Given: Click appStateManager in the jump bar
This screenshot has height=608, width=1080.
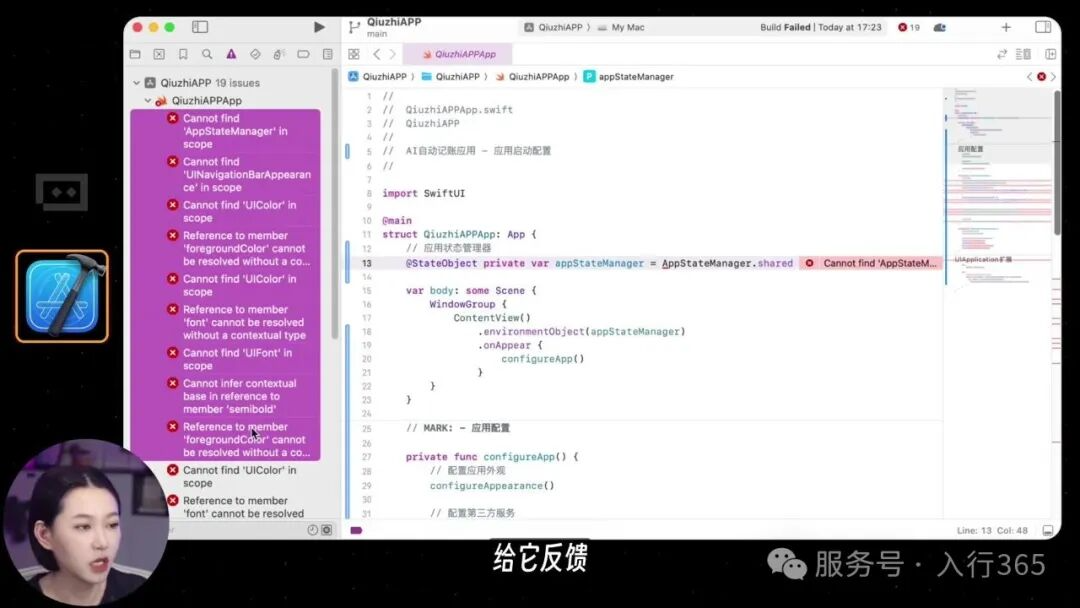Looking at the screenshot, I should [x=635, y=76].
